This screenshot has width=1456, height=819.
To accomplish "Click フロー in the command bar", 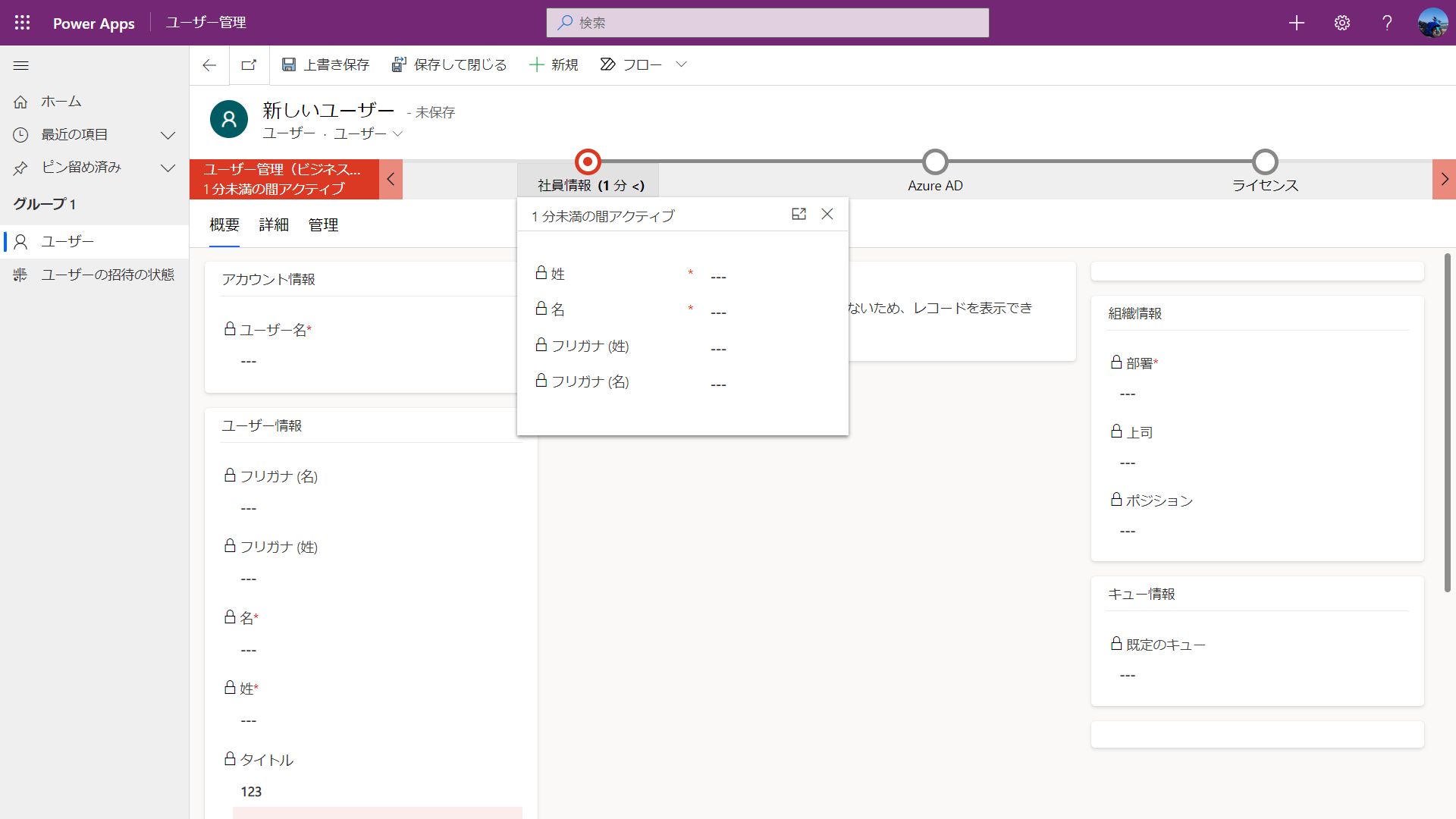I will pyautogui.click(x=631, y=65).
